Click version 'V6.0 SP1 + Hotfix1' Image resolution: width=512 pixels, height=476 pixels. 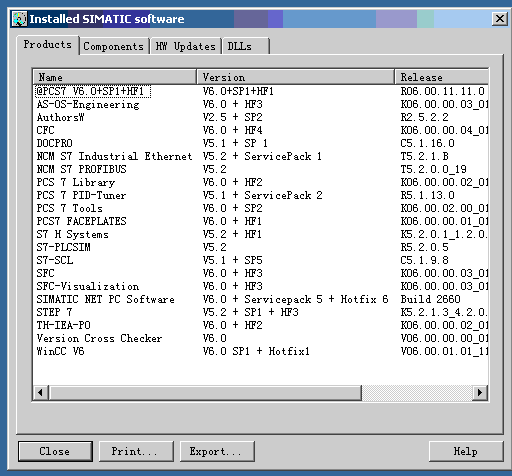[256, 351]
